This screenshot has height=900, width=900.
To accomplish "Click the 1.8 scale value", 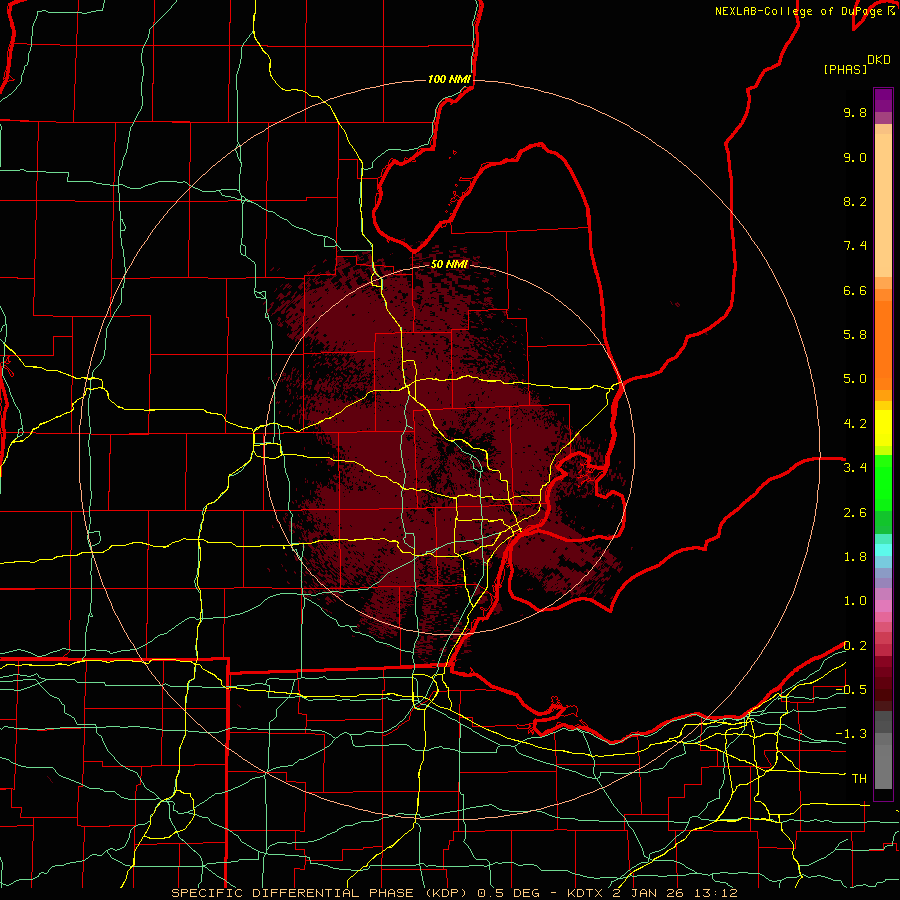I will click(x=855, y=557).
